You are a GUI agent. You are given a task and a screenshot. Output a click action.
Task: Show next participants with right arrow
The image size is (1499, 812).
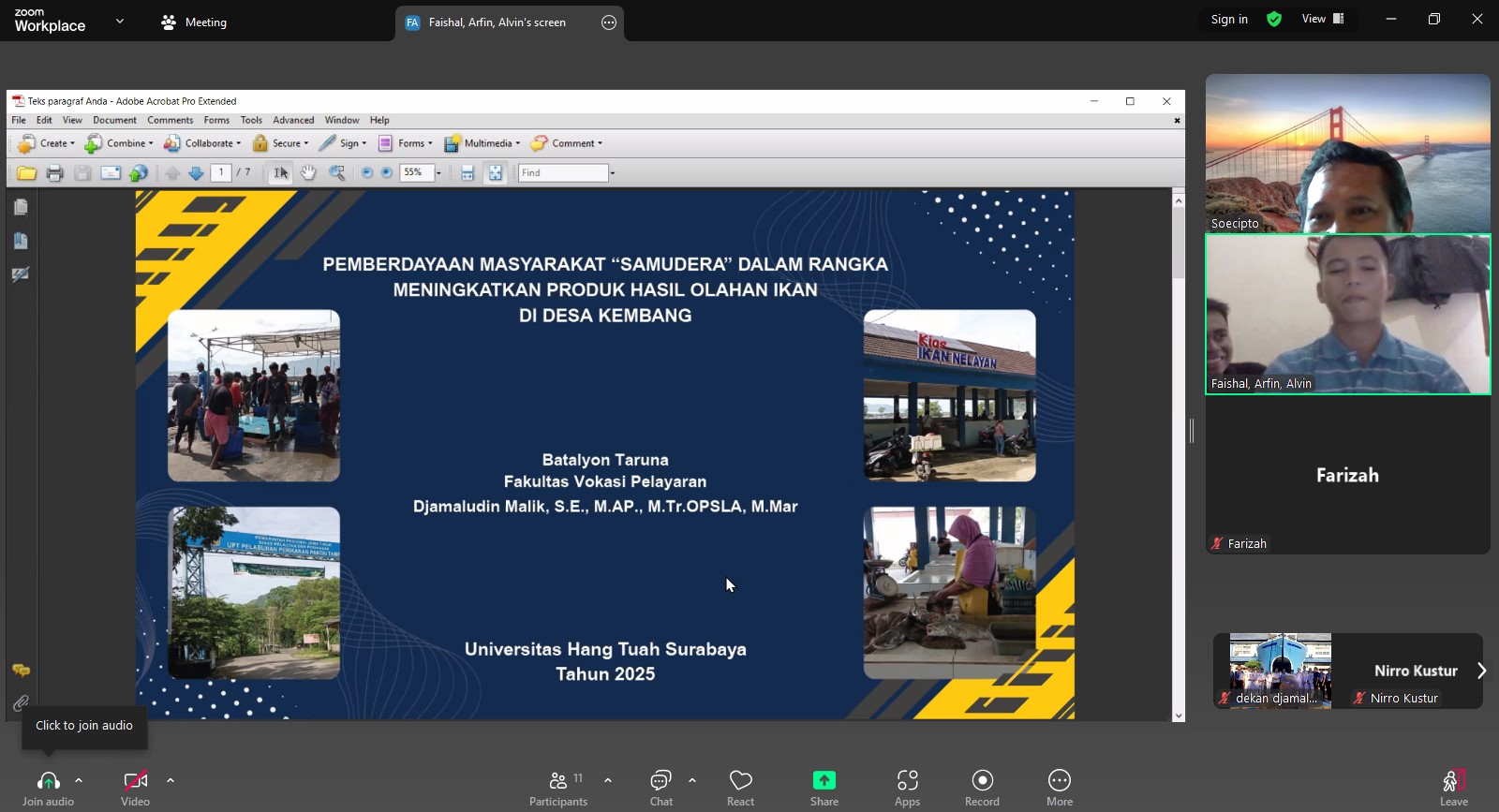coord(1481,671)
